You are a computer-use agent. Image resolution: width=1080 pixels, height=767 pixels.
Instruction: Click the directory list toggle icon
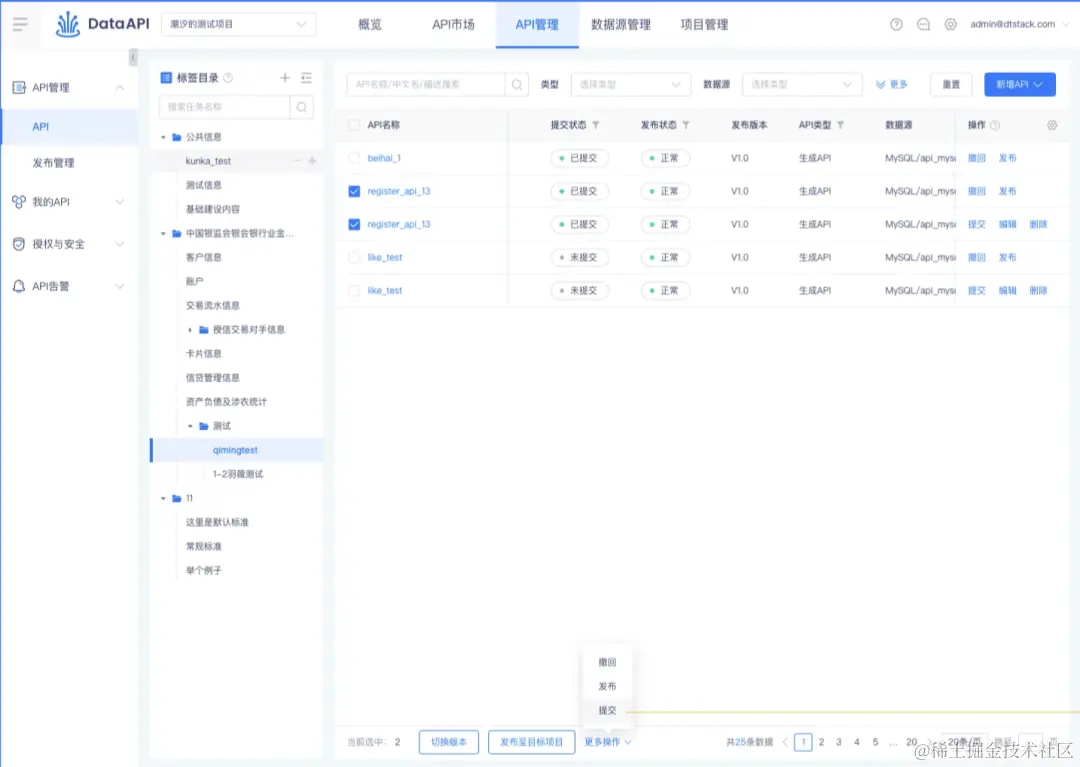[307, 78]
